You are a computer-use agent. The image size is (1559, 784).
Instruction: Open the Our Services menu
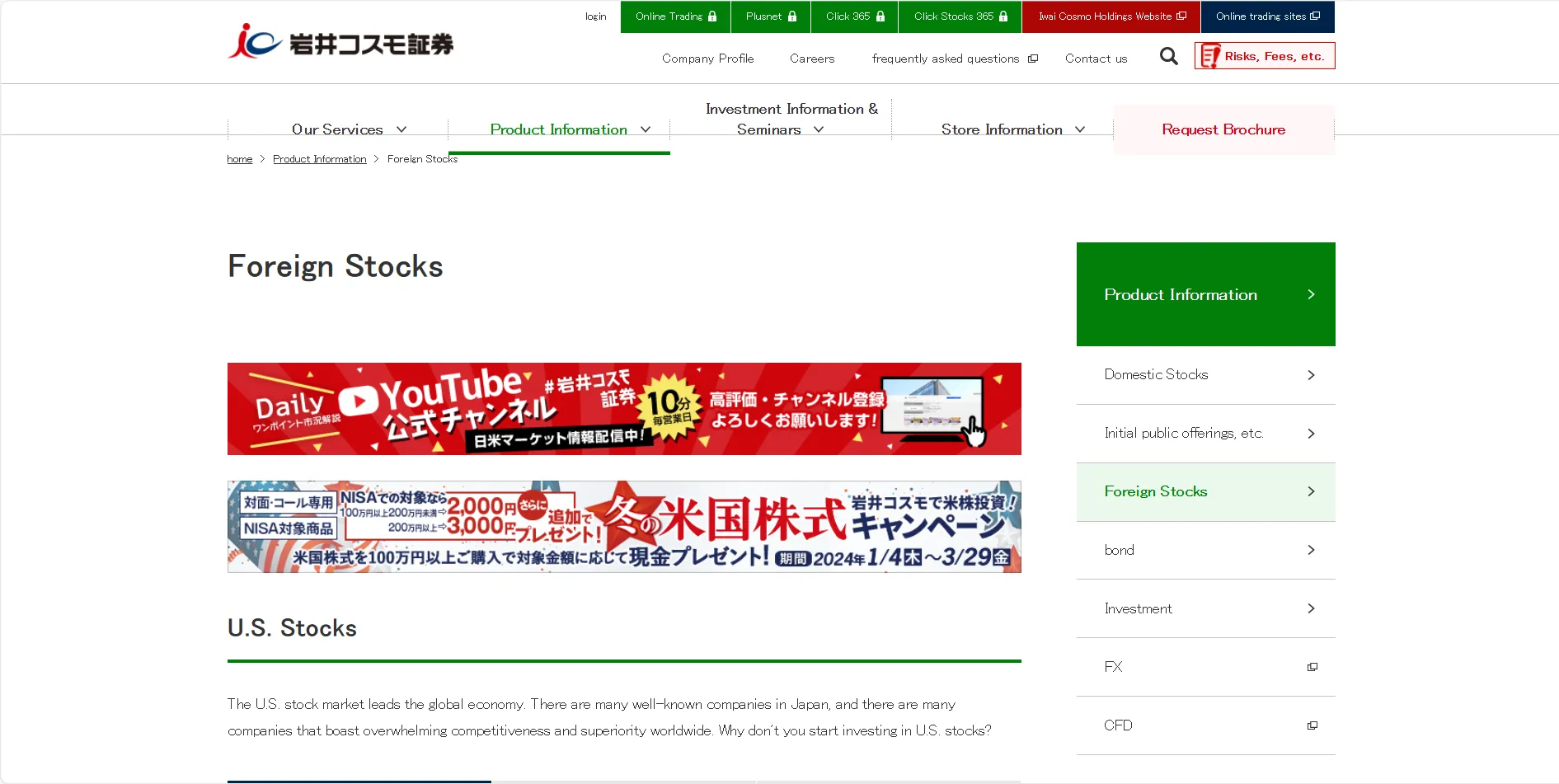(338, 129)
